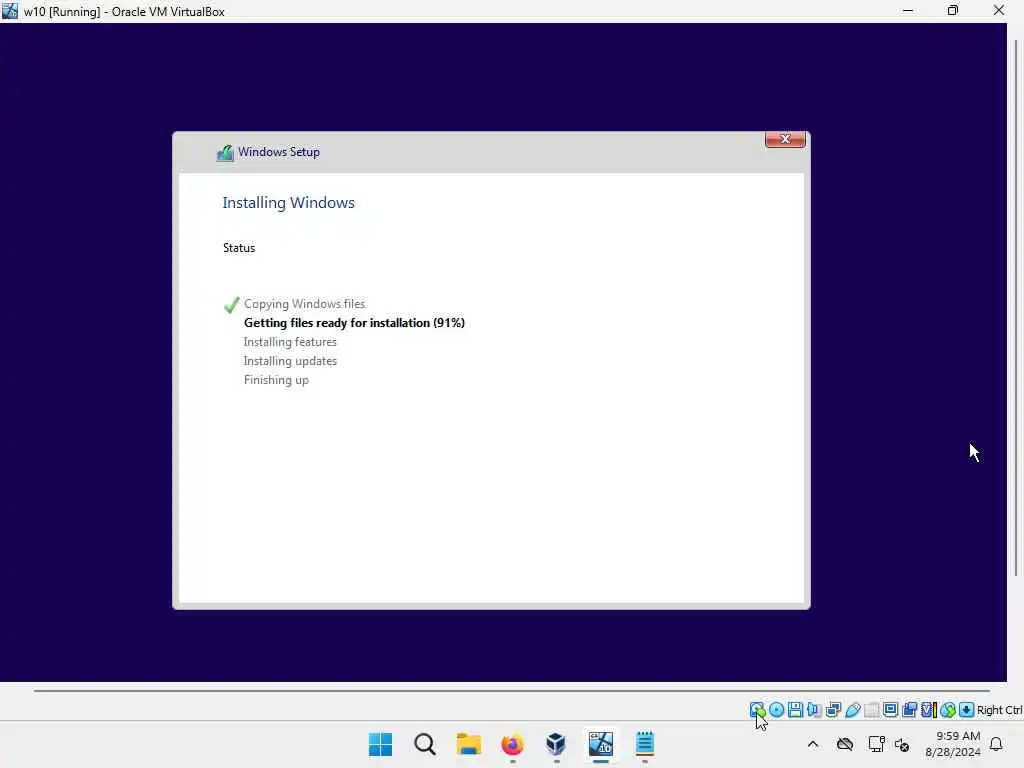Open the network status tray icon
The image size is (1024, 768).
876,744
